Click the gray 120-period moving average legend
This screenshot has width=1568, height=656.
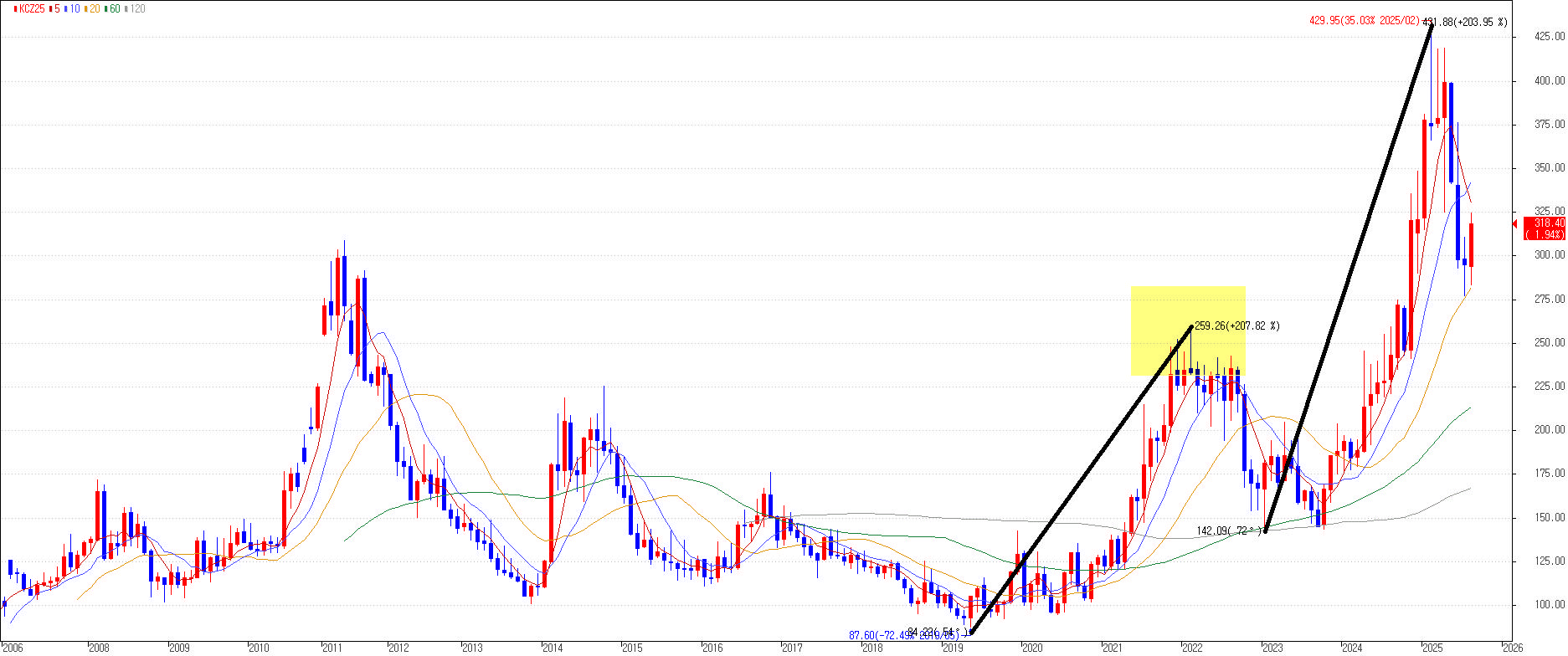tap(136, 8)
